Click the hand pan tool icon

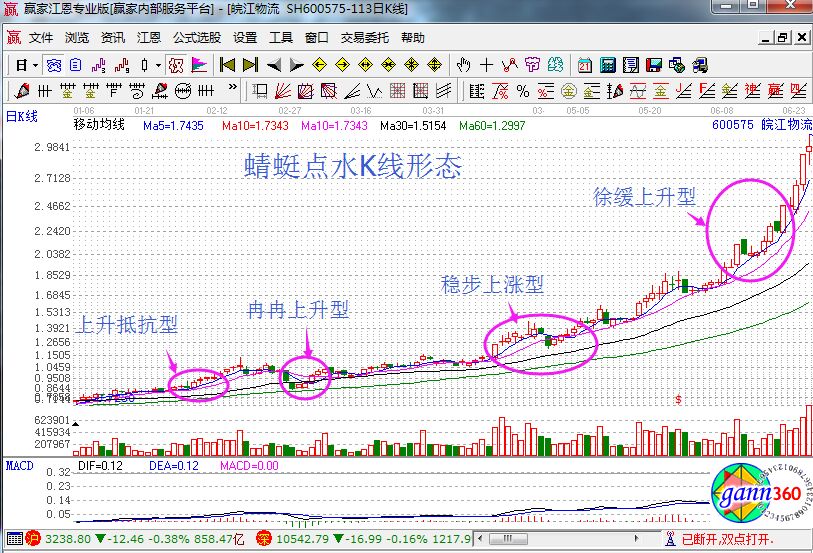point(462,65)
